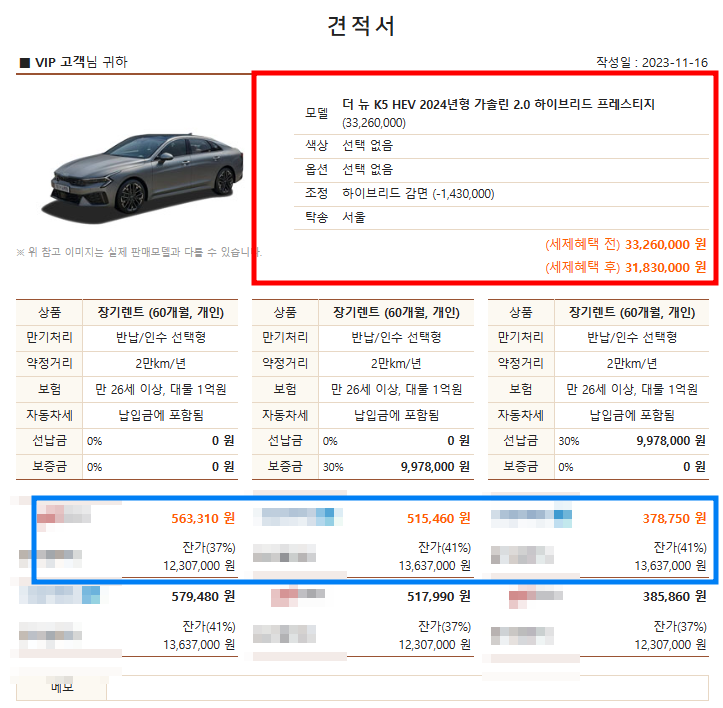
Task: Click the 조정 row label
Action: tap(316, 193)
